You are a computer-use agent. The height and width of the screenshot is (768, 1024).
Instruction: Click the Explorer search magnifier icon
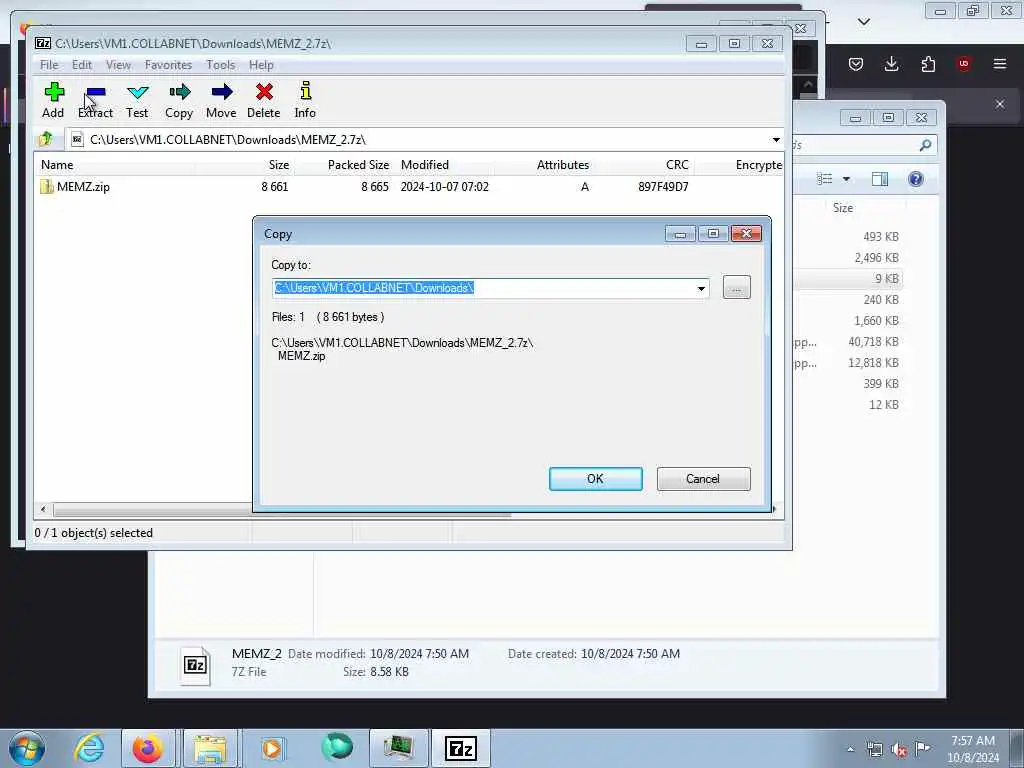point(925,145)
